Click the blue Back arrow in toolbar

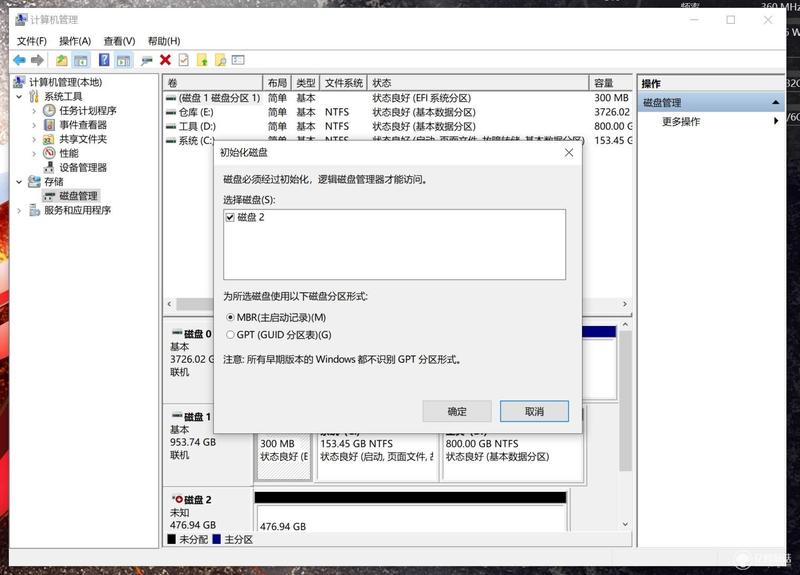19,60
